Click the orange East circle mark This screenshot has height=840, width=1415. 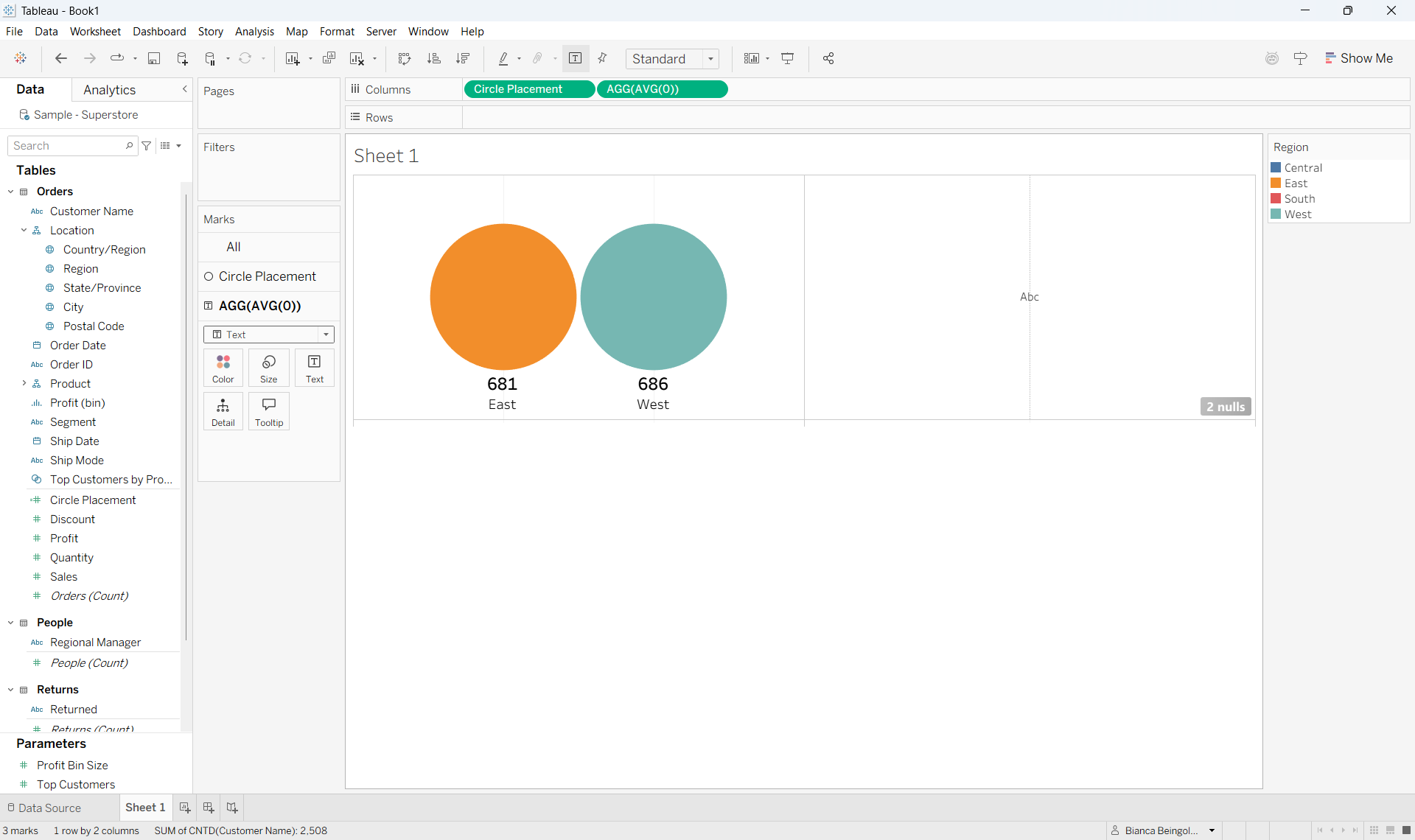pos(503,296)
